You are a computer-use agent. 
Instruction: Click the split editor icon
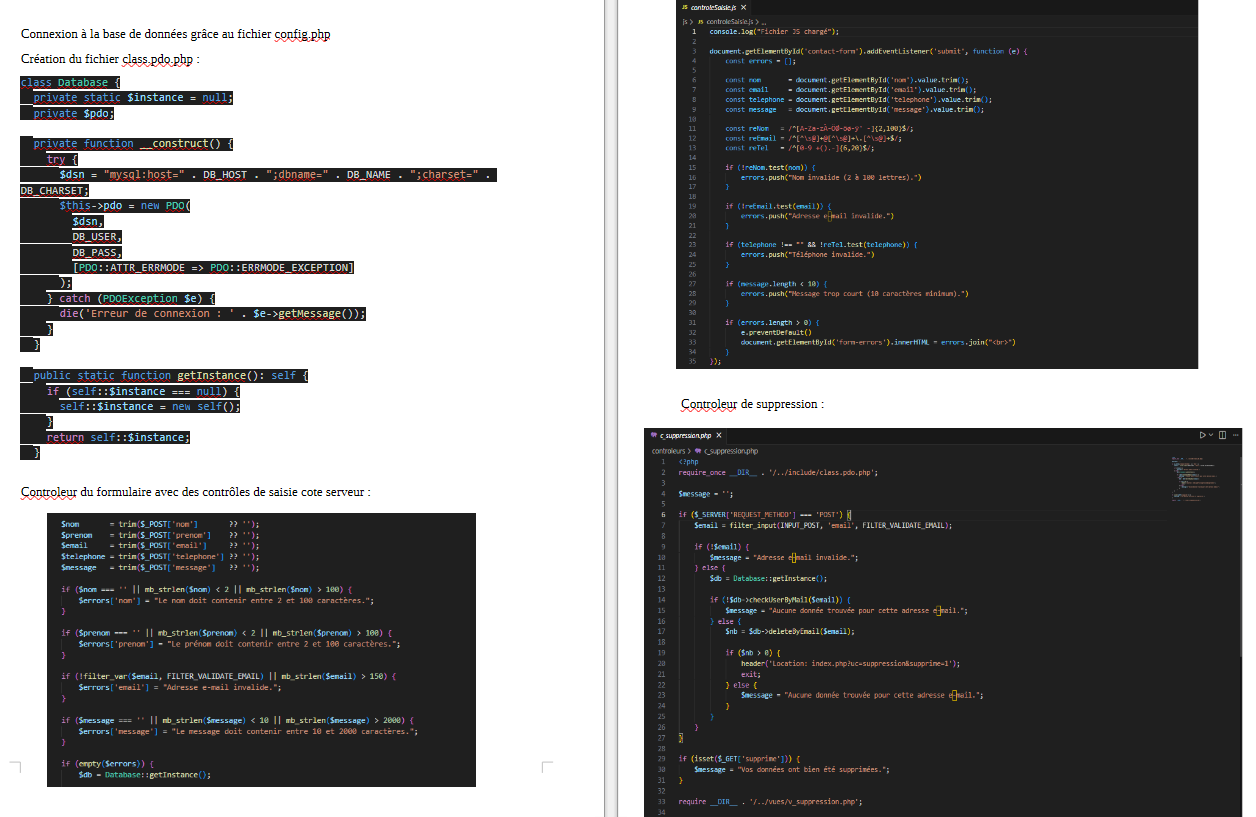[1222, 435]
